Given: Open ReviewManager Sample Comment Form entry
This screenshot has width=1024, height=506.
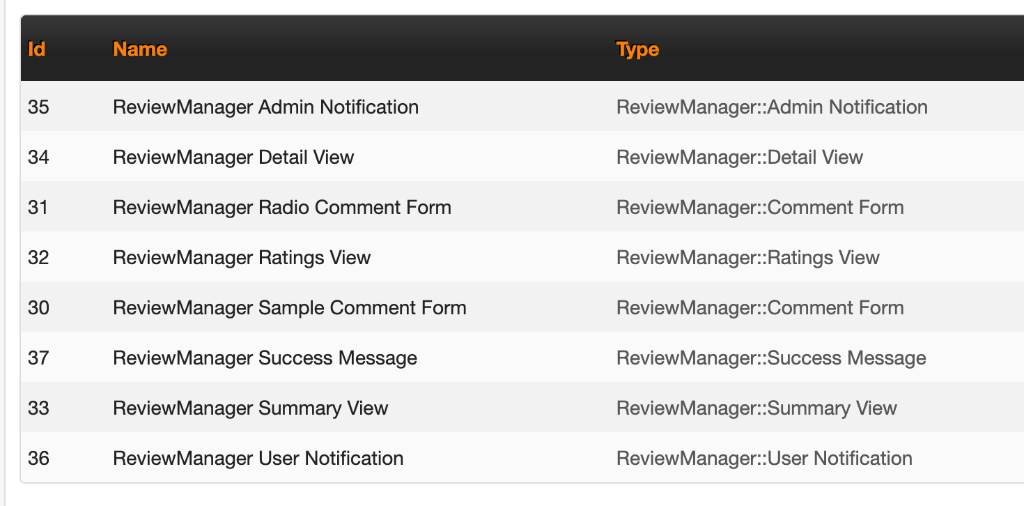Looking at the screenshot, I should point(289,308).
